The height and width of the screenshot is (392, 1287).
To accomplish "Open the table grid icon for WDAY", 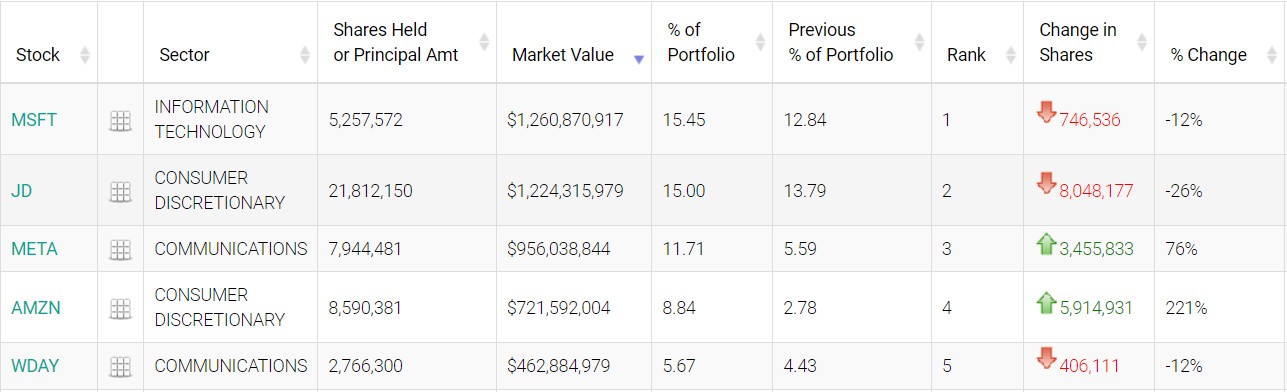I will point(120,367).
